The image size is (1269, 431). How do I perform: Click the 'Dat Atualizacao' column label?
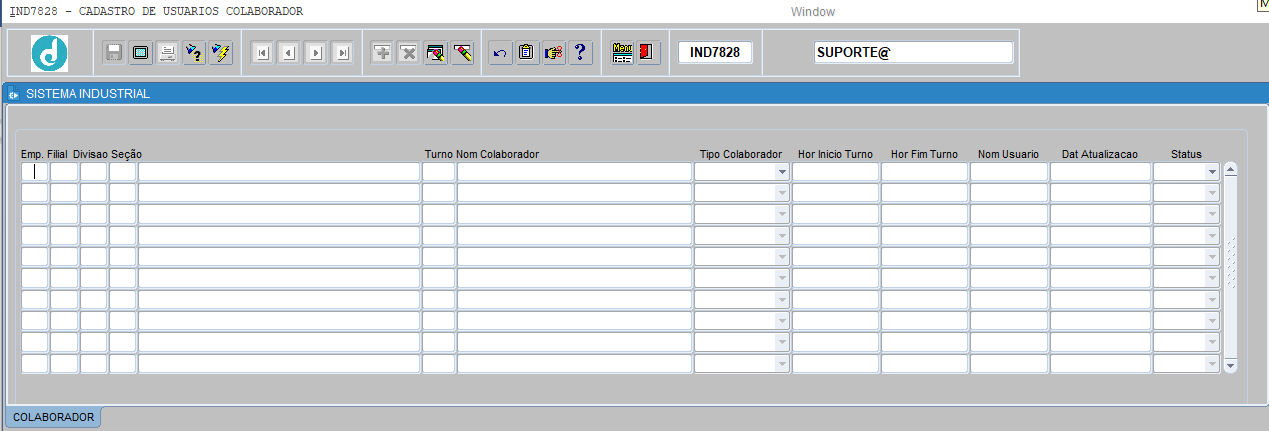click(1100, 154)
